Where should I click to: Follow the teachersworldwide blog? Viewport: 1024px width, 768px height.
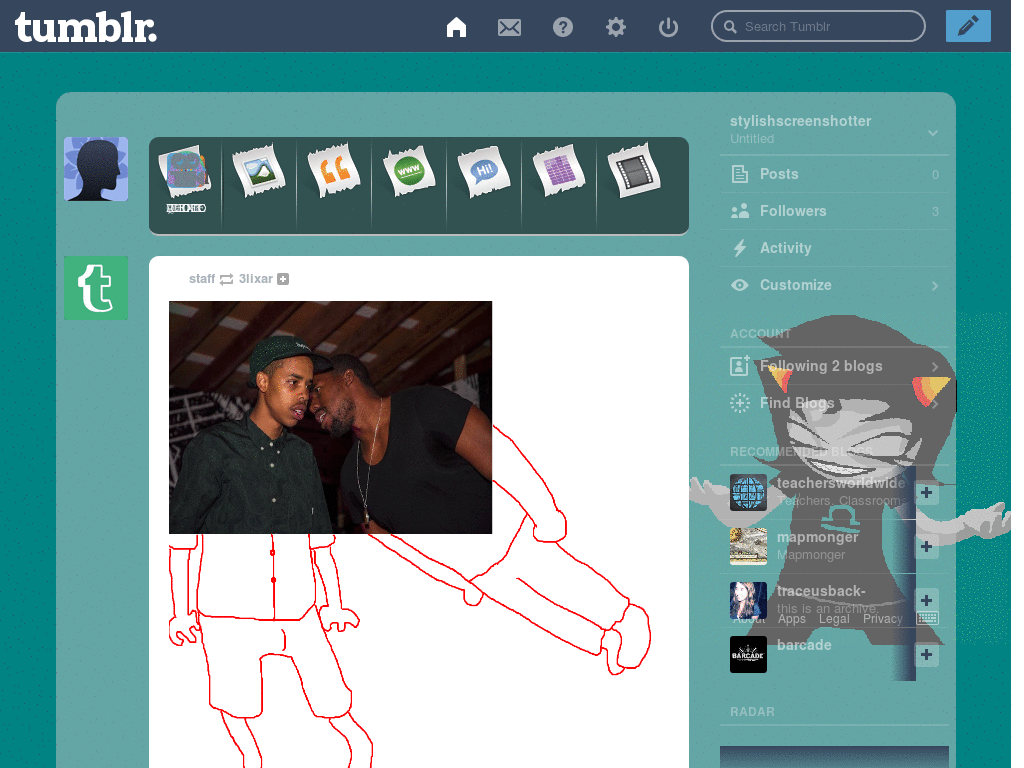926,493
